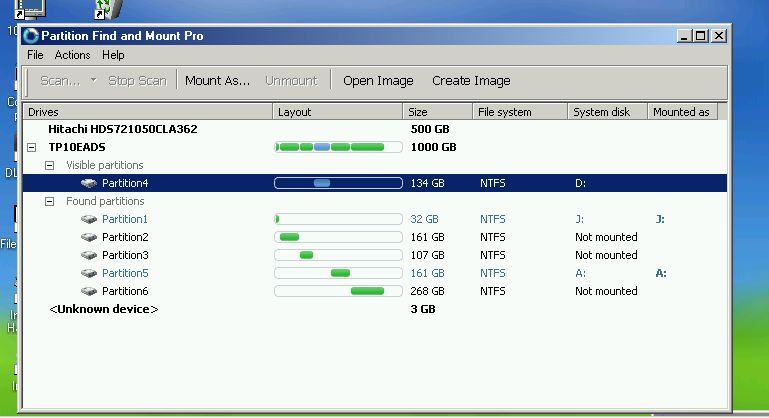
Task: Select the Partition4 row
Action: [x=375, y=183]
